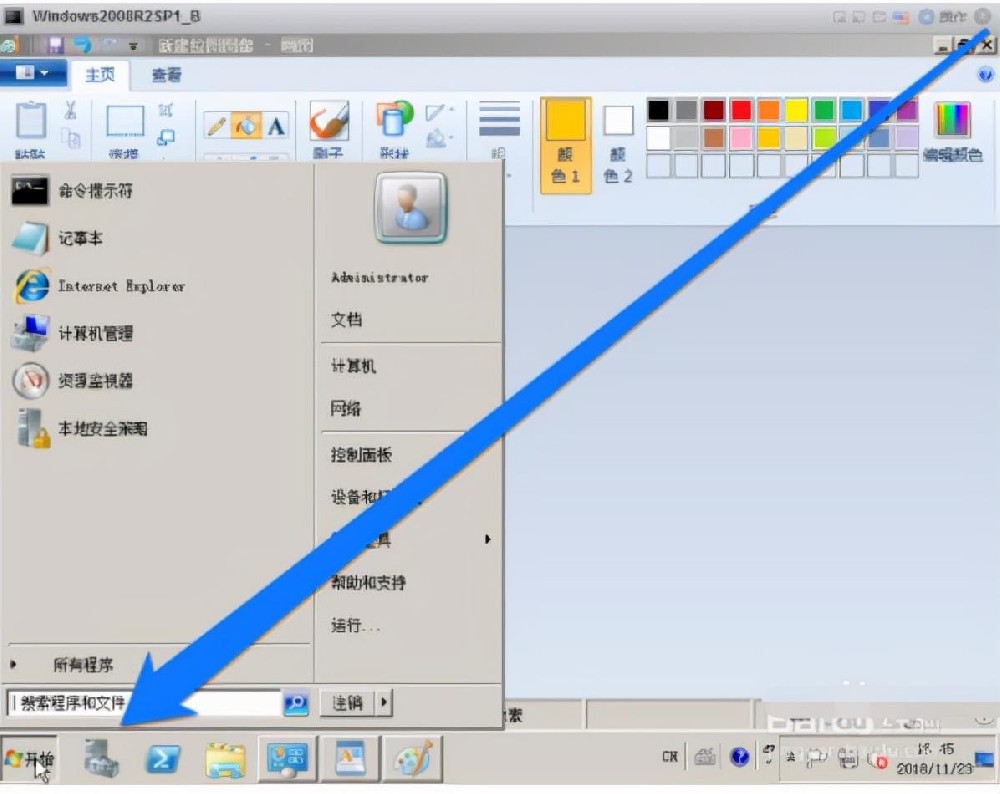Open 网络 in the Start menu
Image resolution: width=1000 pixels, height=794 pixels.
click(x=346, y=408)
